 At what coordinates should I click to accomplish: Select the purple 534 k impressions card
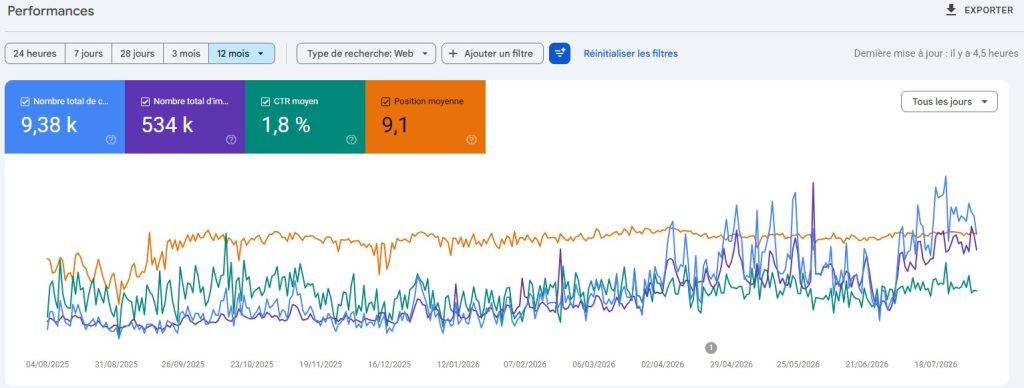(x=185, y=117)
